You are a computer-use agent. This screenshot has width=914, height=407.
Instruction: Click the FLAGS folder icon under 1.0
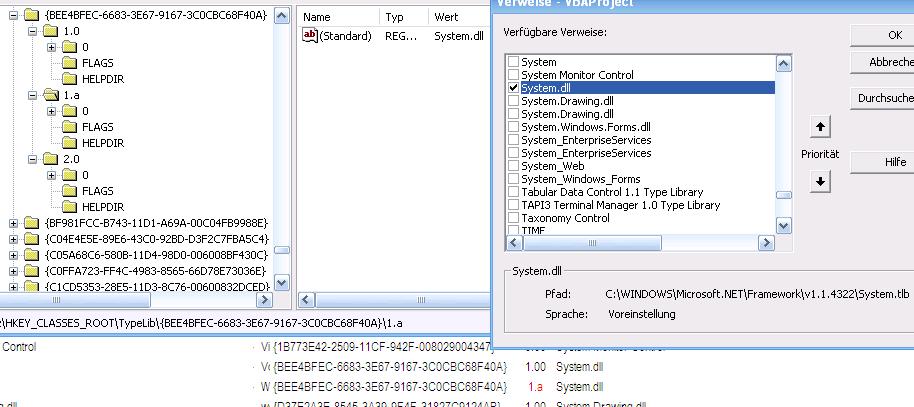70,63
